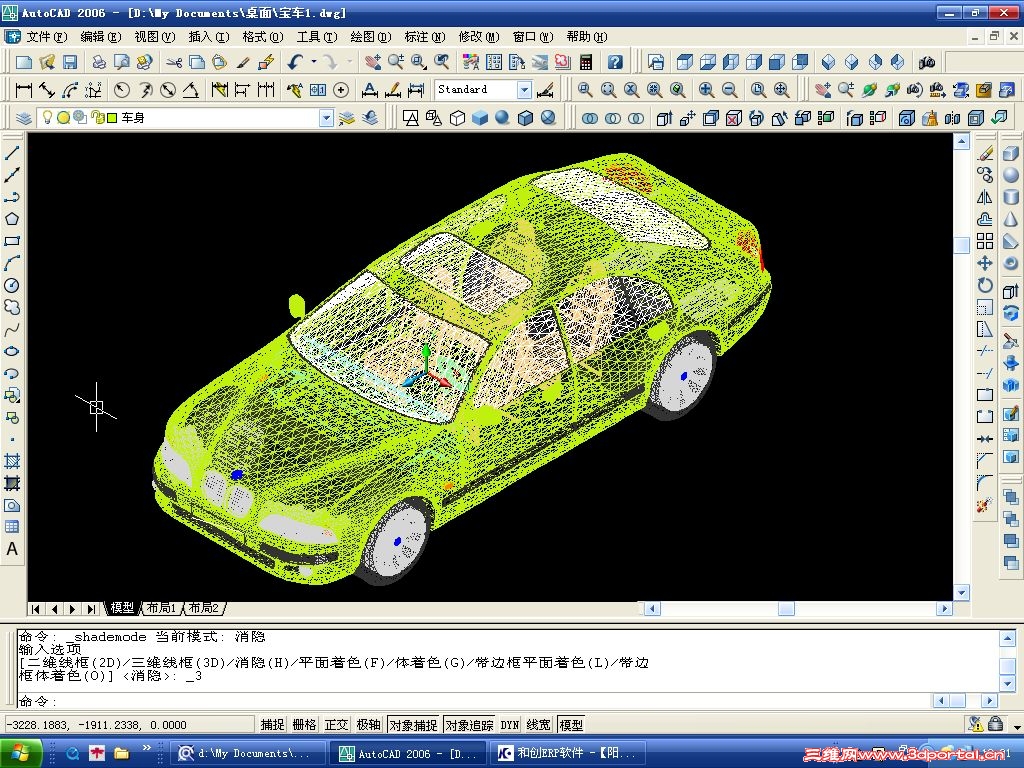1024x768 pixels.
Task: Toggle 模型 model space button in status bar
Action: pyautogui.click(x=571, y=724)
